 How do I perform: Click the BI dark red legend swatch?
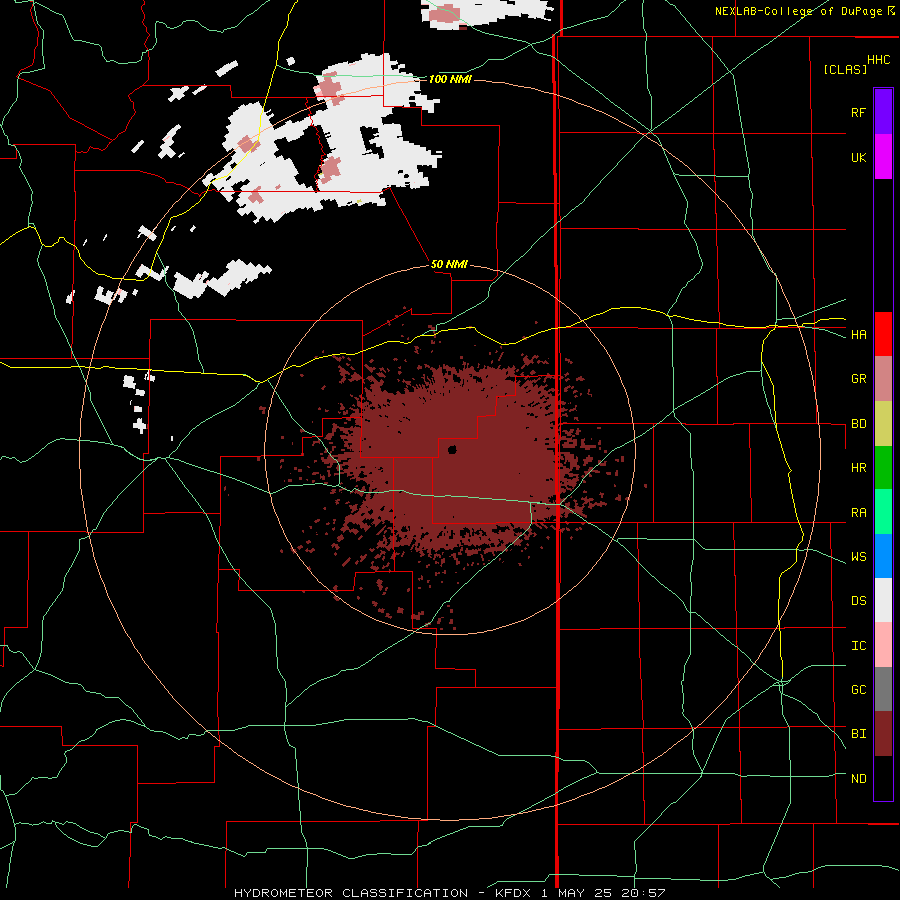coord(883,734)
